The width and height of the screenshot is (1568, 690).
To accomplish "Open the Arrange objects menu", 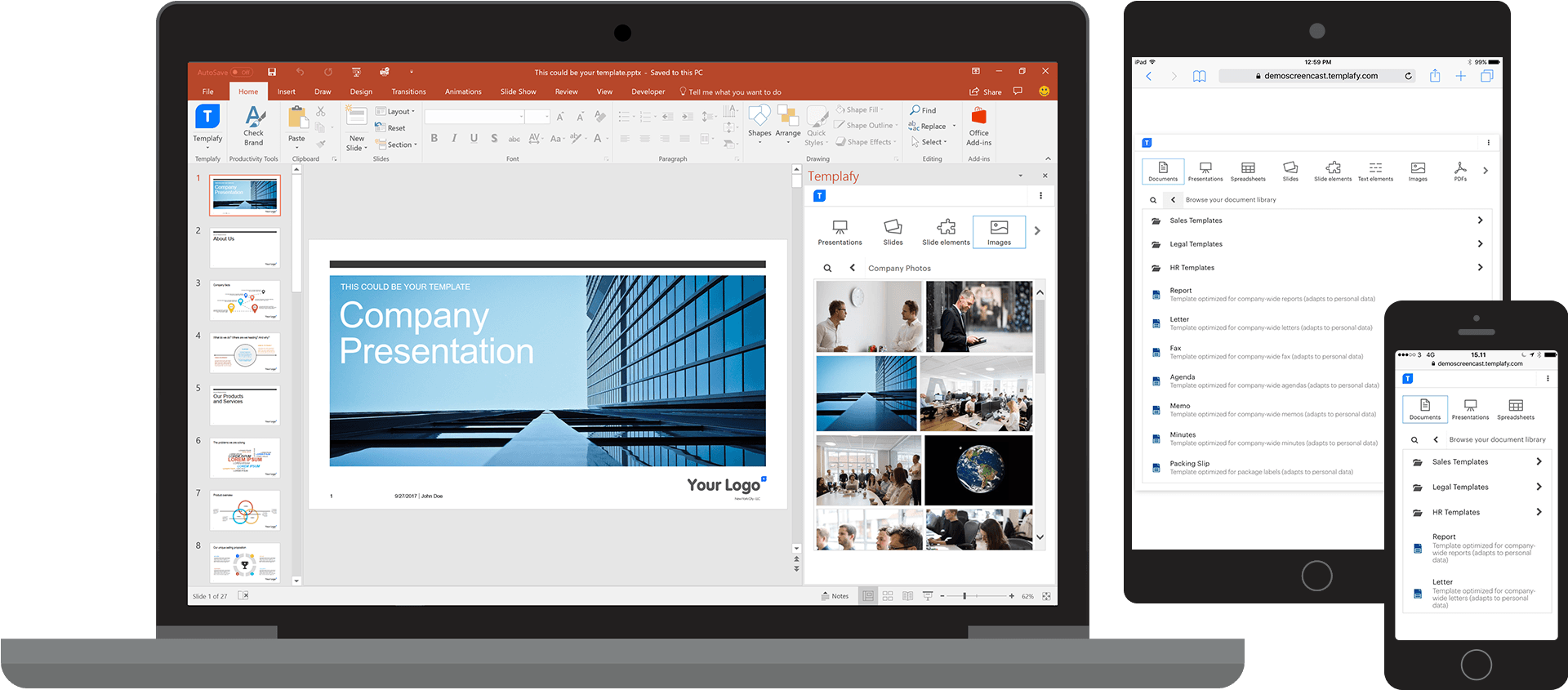I will tap(788, 124).
